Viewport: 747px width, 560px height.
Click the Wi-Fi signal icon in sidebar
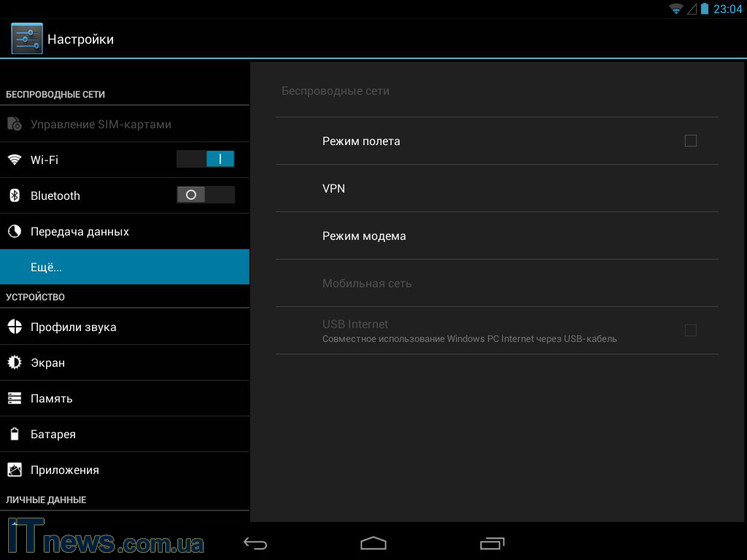(15, 160)
